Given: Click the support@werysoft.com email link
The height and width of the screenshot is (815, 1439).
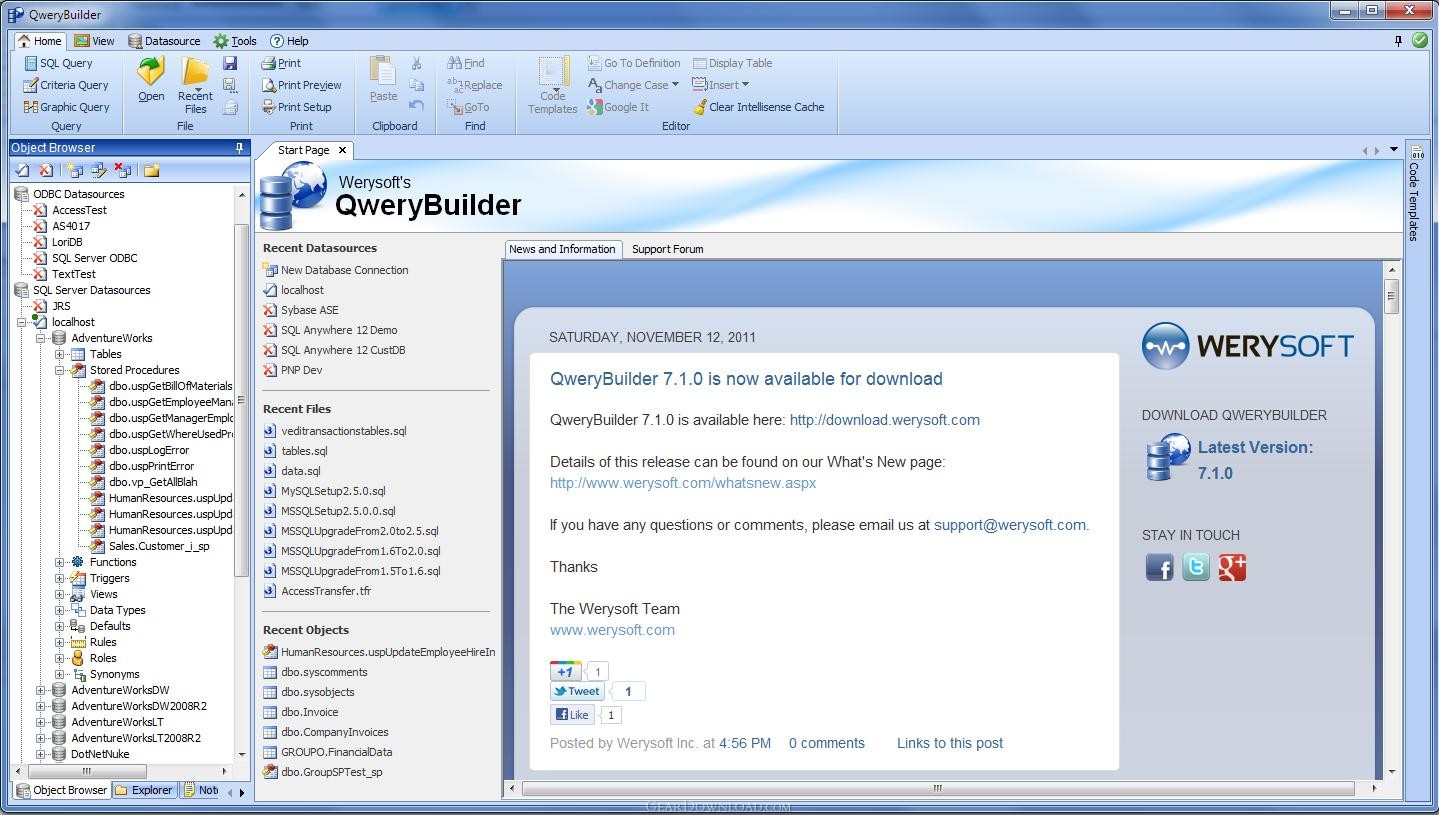Looking at the screenshot, I should (1010, 525).
